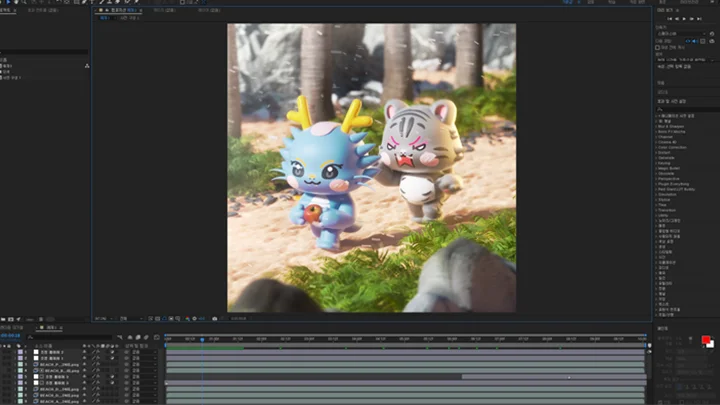Click the Effects & Presets search field

click(x=685, y=109)
